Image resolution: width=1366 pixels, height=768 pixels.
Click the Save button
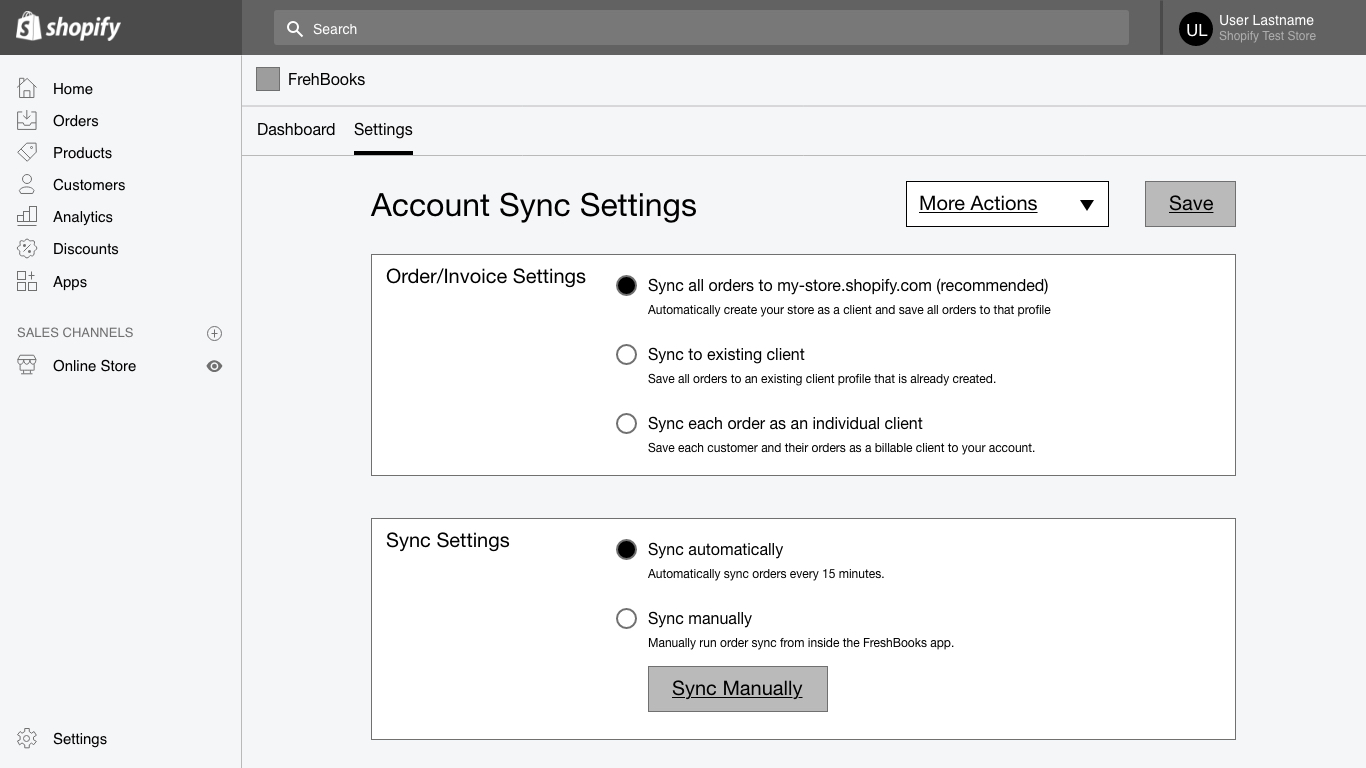point(1190,204)
